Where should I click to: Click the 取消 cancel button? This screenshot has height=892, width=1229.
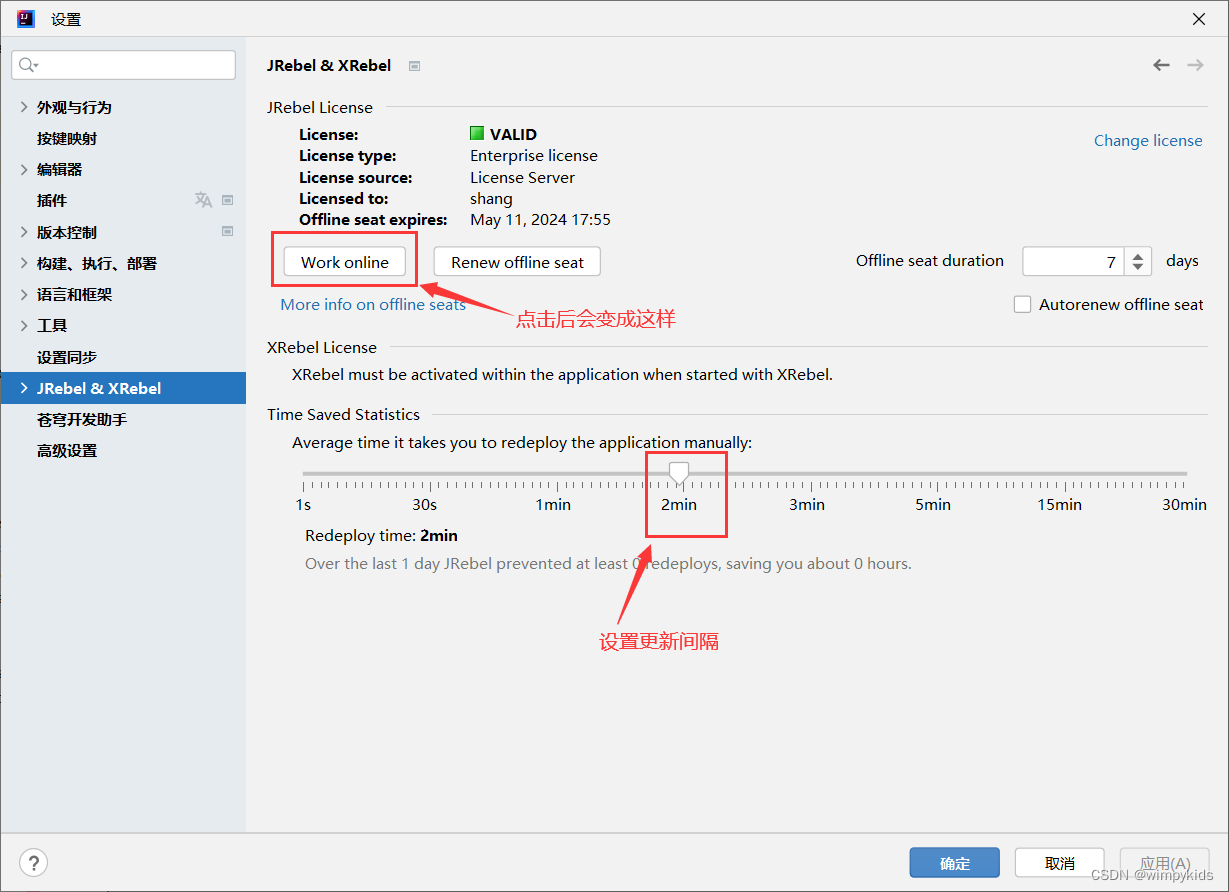(x=1060, y=863)
